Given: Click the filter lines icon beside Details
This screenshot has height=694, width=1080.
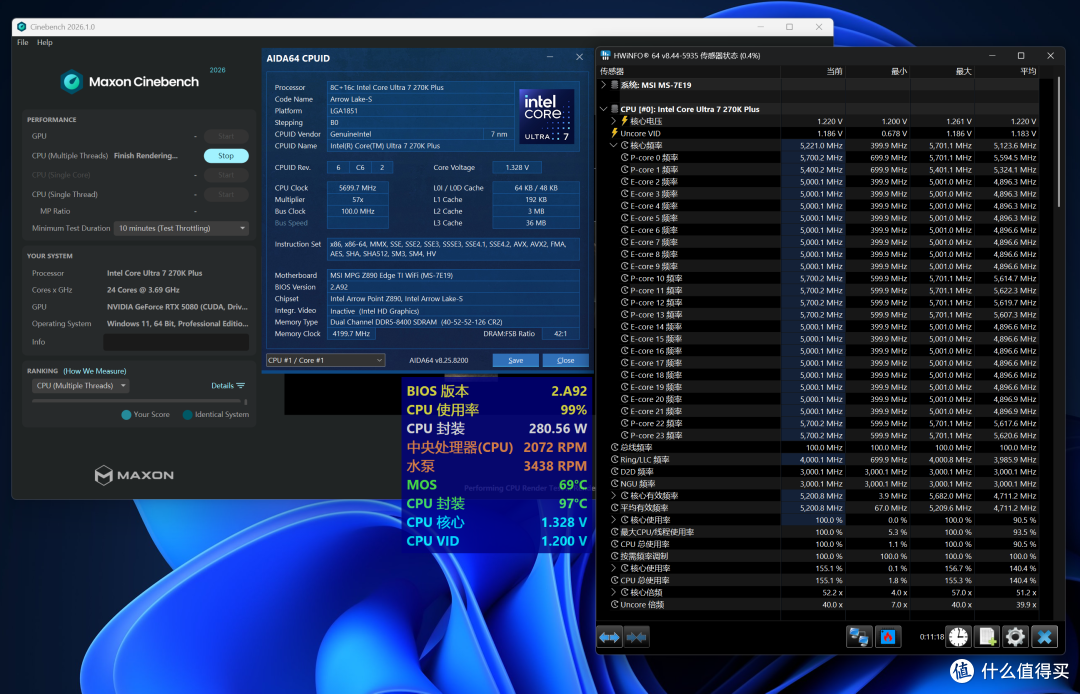Looking at the screenshot, I should (240, 386).
